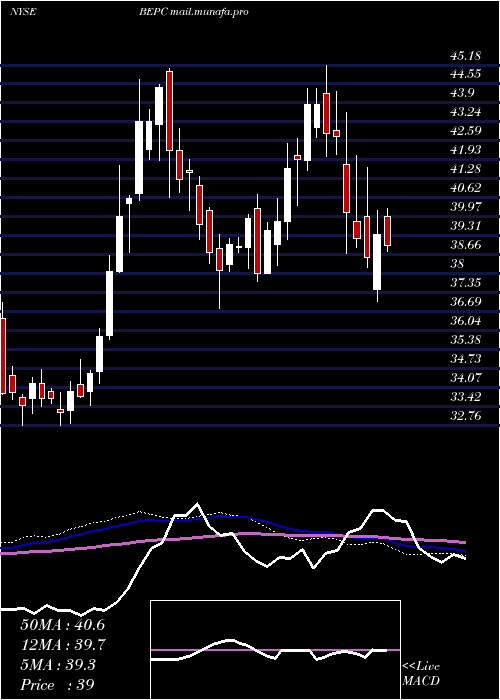Viewport: 500px width, 700px height.
Task: Click the 33.42 price axis label
Action: tap(466, 397)
